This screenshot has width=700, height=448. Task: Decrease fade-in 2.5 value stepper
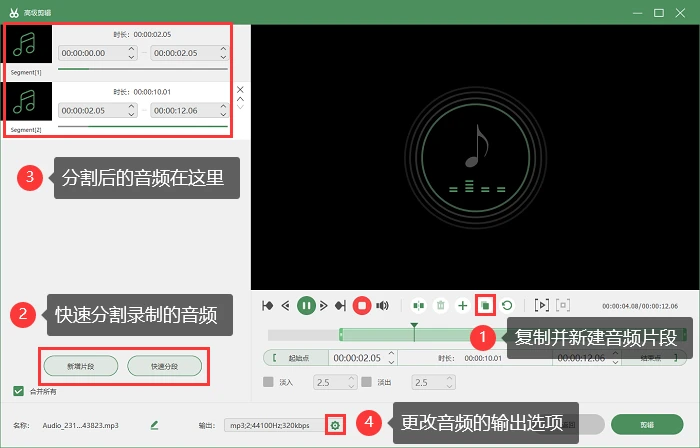[351, 386]
